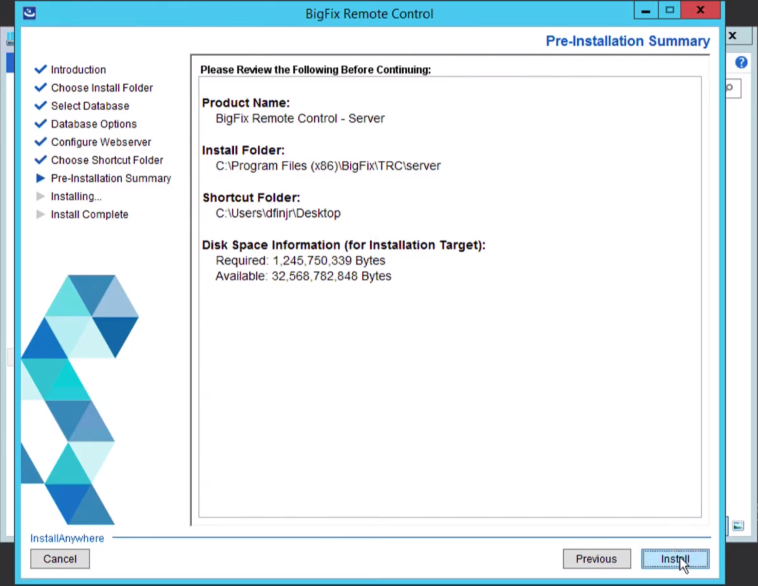The width and height of the screenshot is (758, 586).
Task: Cancel the BigFix installation
Action: tap(60, 559)
